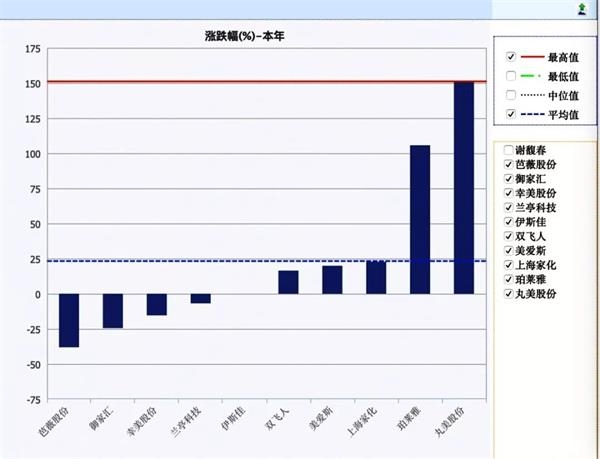Click the 珀莱雅 x-axis label
Viewport: 600px width, 459px height.
(x=409, y=418)
